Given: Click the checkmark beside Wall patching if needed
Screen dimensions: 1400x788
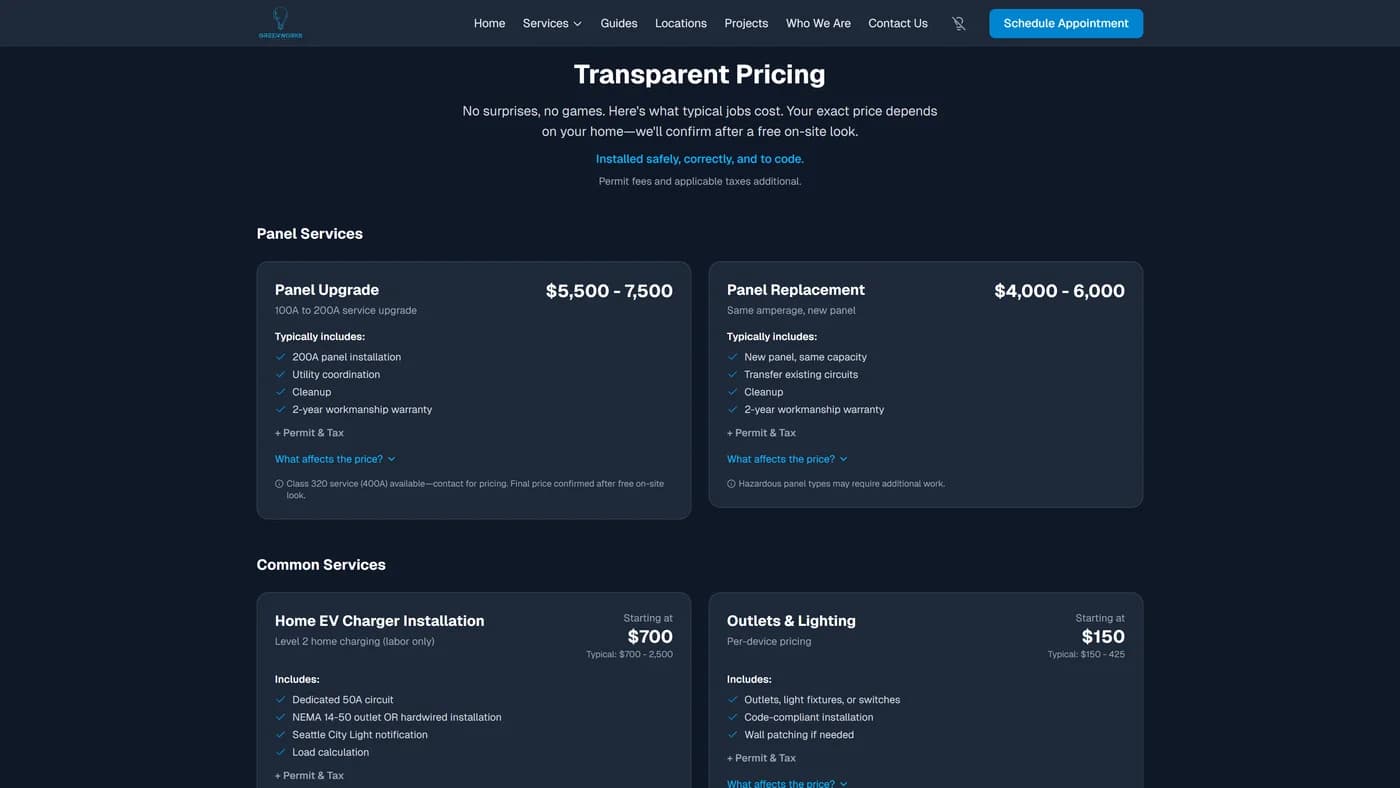Looking at the screenshot, I should point(732,734).
